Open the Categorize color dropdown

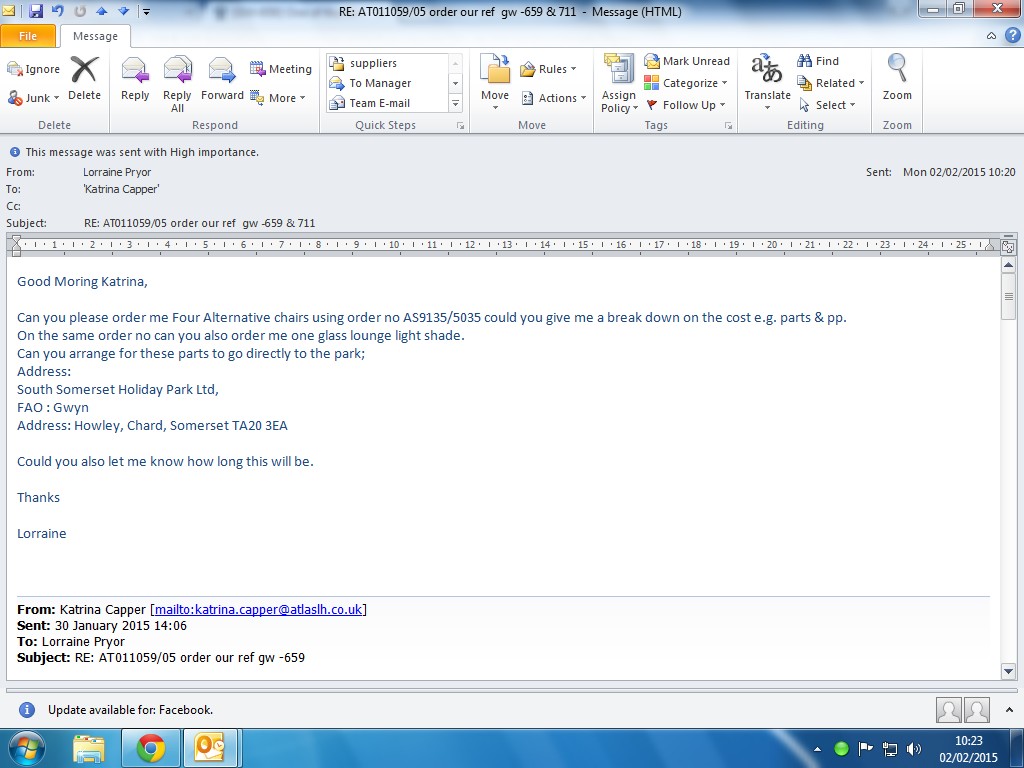[686, 83]
